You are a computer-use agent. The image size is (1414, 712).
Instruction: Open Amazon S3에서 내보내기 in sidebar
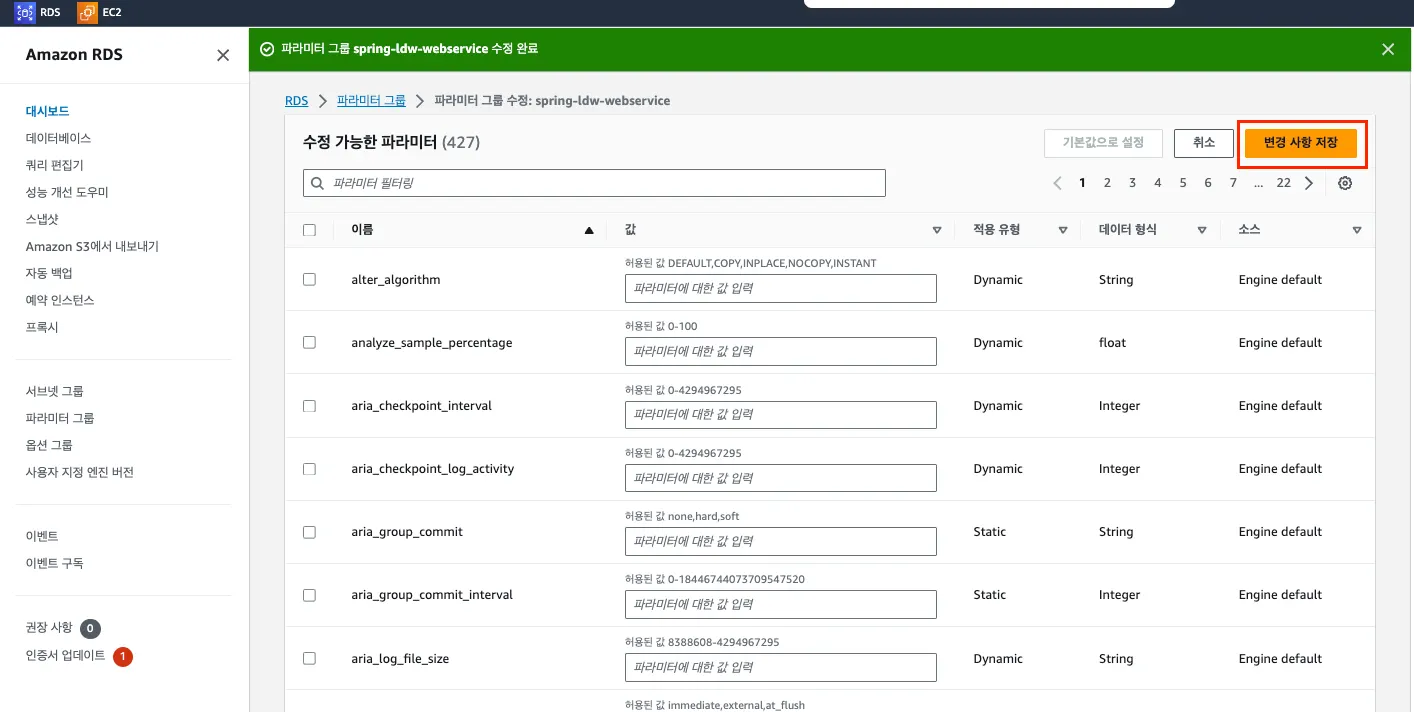[x=92, y=246]
